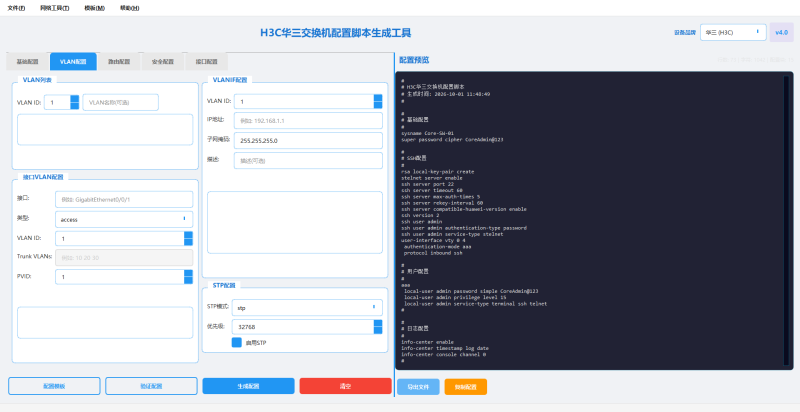Screen dimensions: 800x412
Task: Increase VLAN ID in the 接口VLAN配置 panel
Action: click(x=189, y=235)
